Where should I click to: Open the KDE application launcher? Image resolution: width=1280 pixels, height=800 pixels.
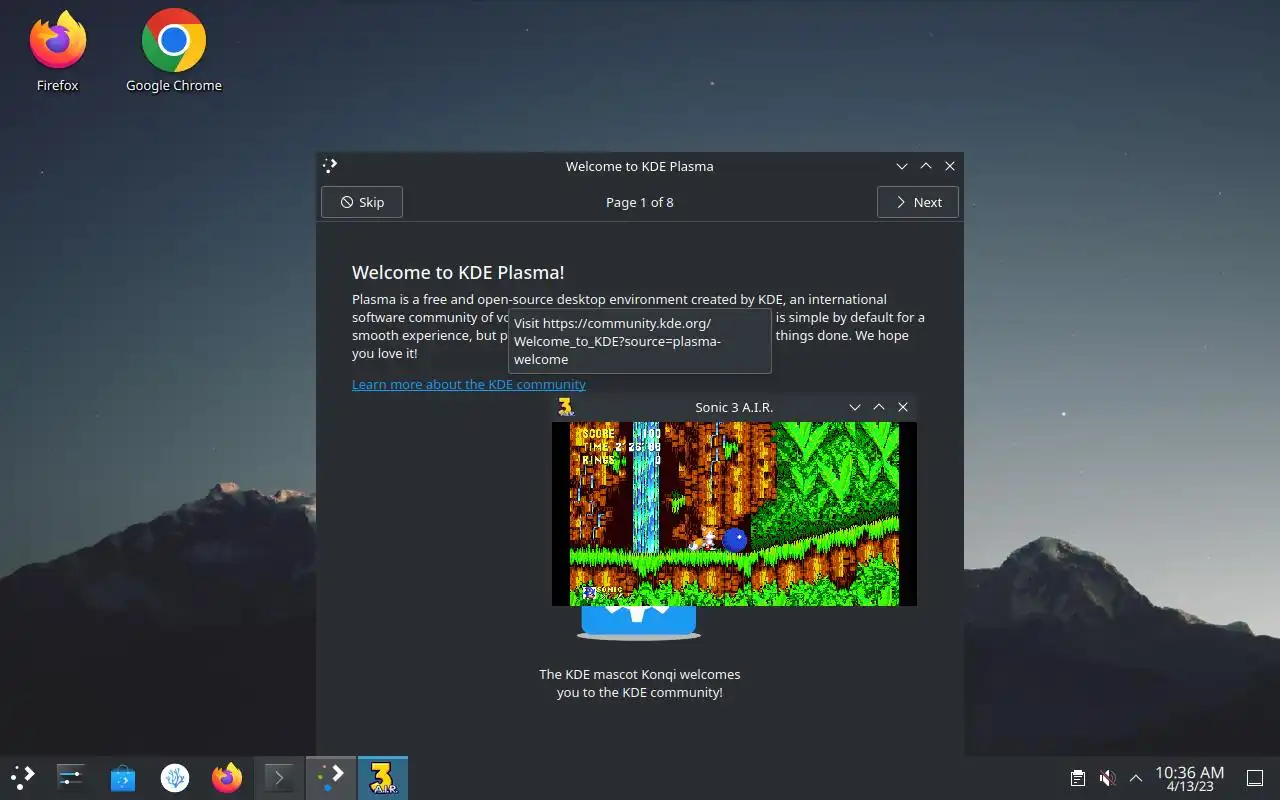pyautogui.click(x=22, y=777)
